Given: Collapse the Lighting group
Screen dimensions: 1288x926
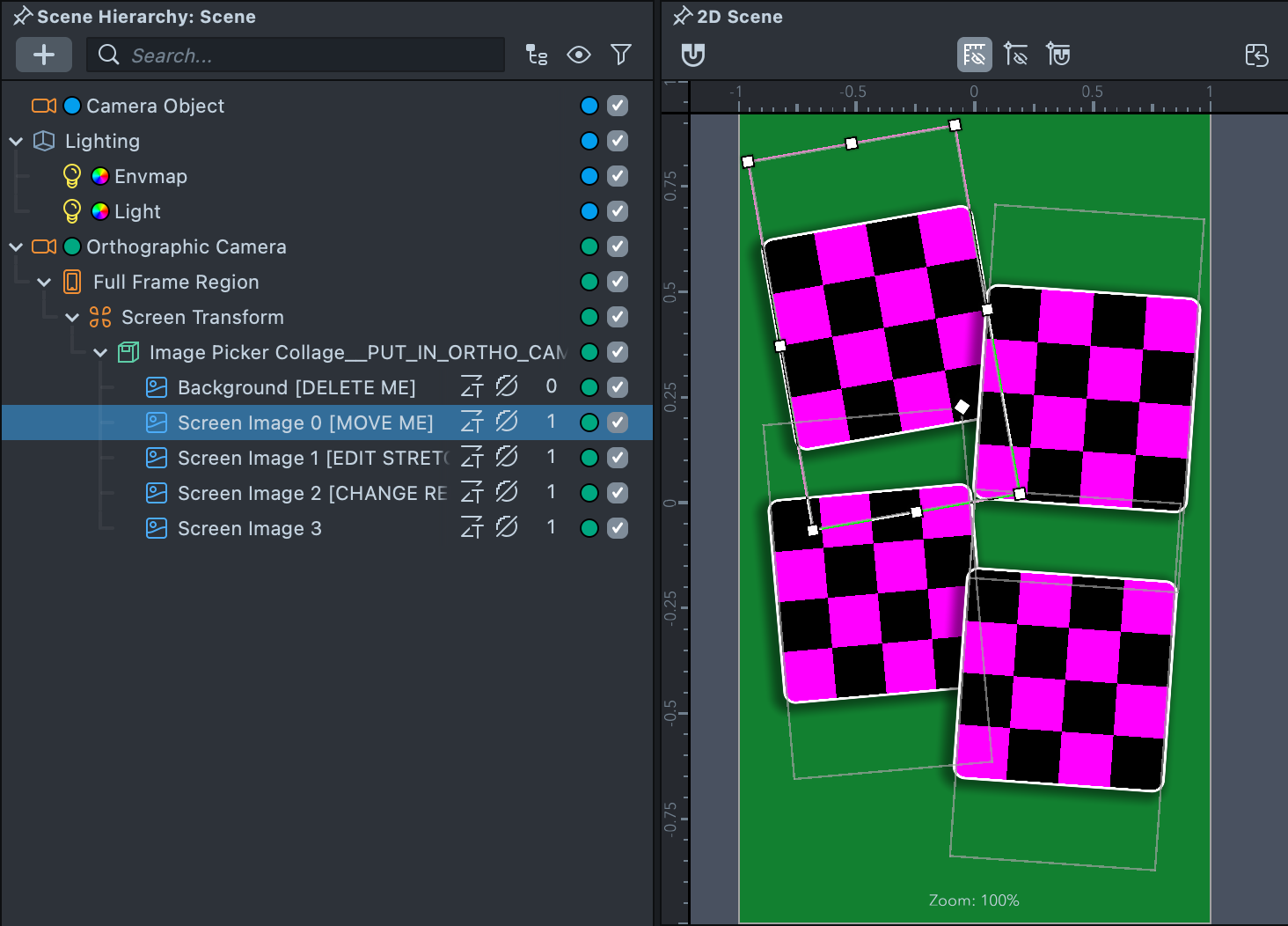Looking at the screenshot, I should (16, 141).
